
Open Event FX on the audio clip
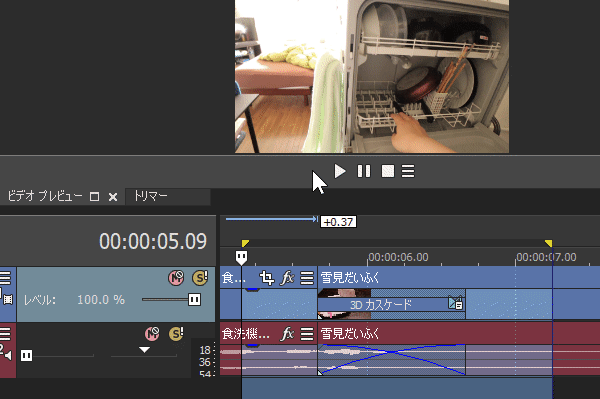tap(287, 334)
